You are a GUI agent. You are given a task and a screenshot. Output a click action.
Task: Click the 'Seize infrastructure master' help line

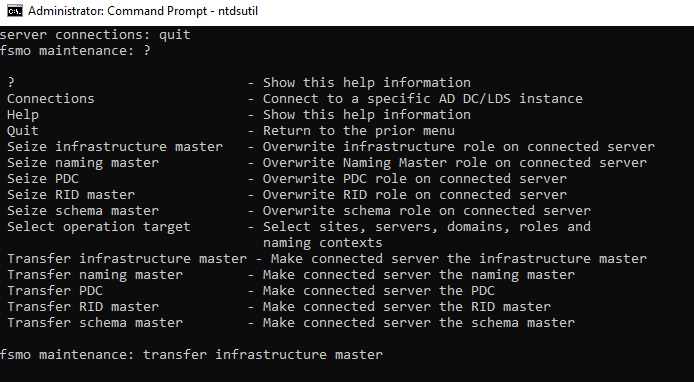coord(331,147)
